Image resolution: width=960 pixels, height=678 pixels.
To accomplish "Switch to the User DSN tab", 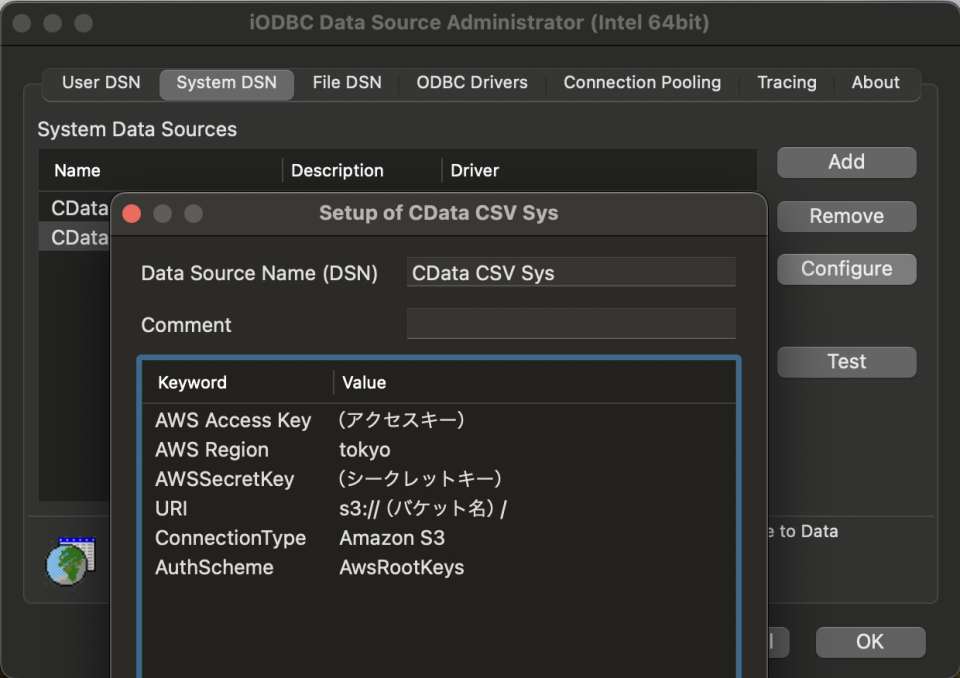I will 101,83.
